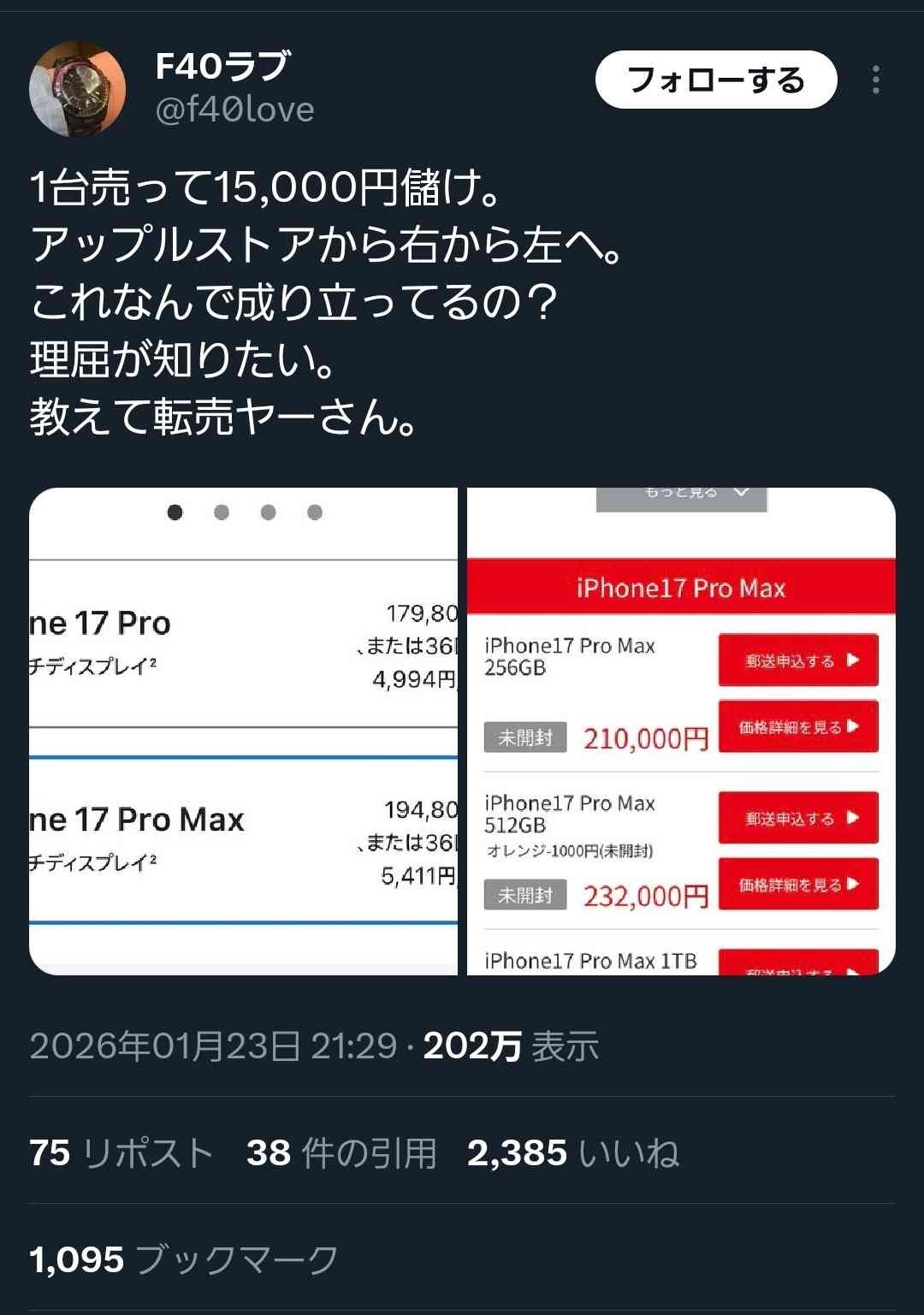Click the iPhone17 Pro Max red header banner
Image resolution: width=924 pixels, height=1315 pixels.
[x=681, y=588]
